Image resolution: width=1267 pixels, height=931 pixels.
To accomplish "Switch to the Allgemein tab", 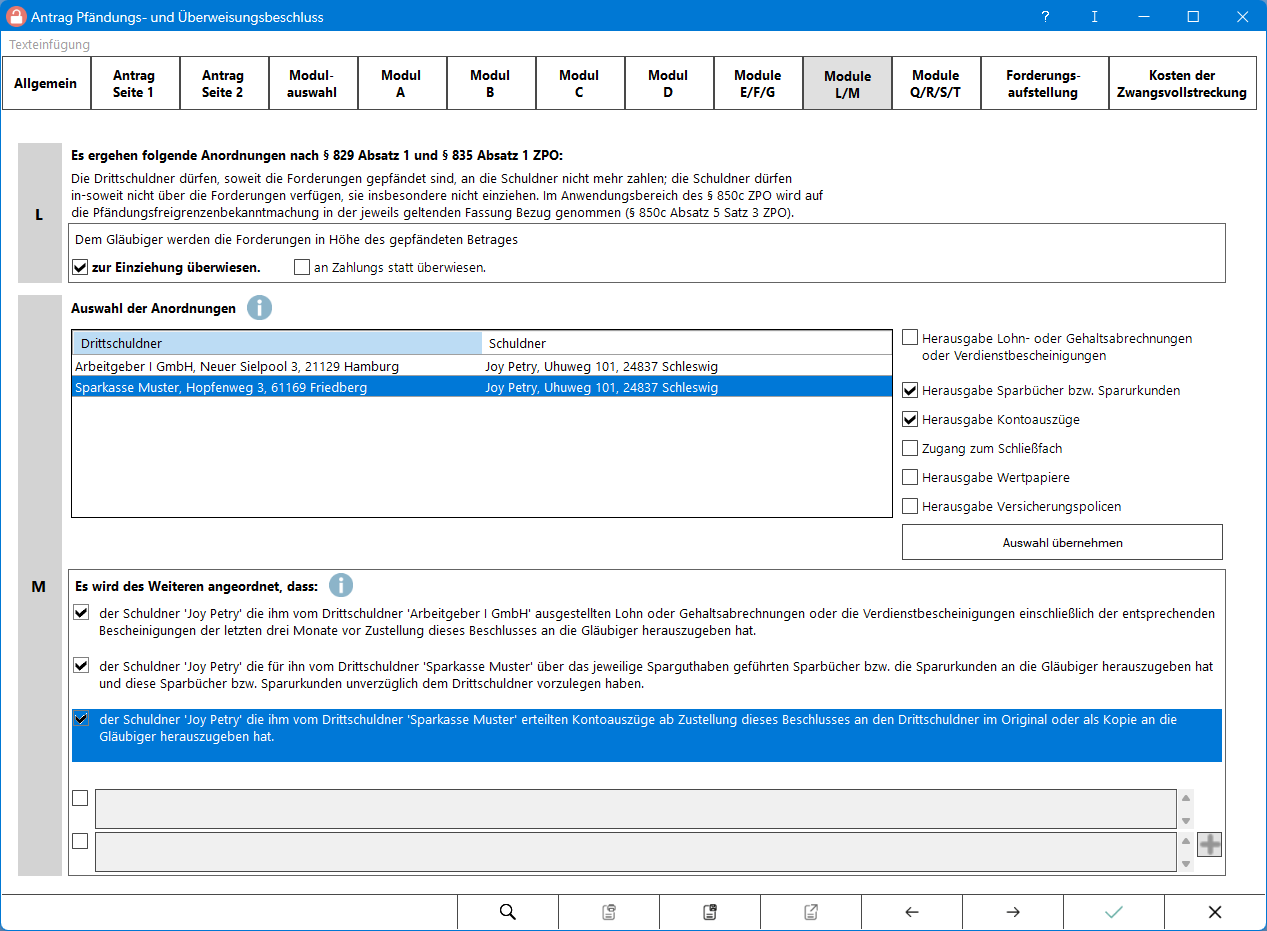I will pos(46,83).
